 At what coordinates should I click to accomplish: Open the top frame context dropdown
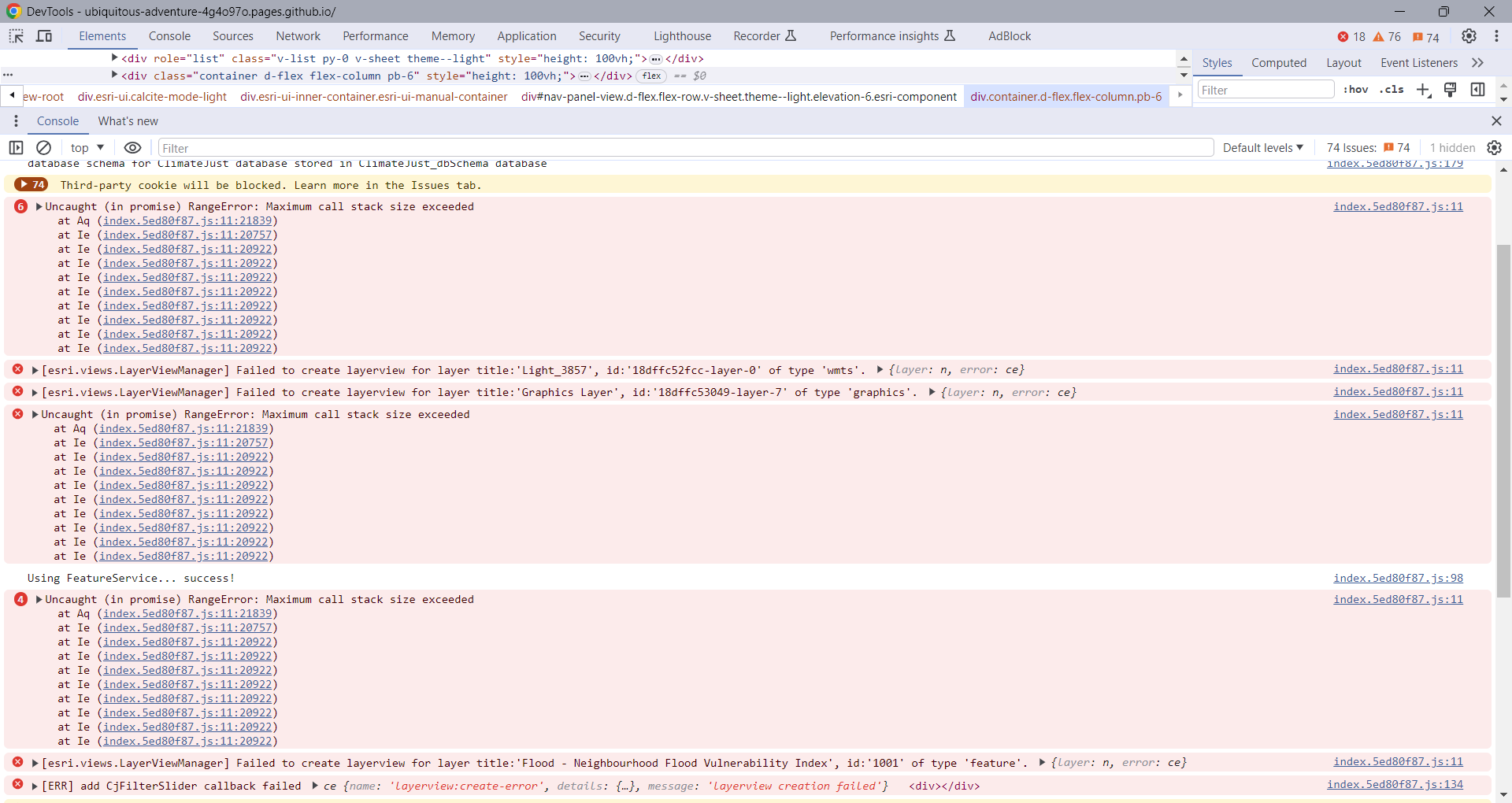(x=87, y=147)
